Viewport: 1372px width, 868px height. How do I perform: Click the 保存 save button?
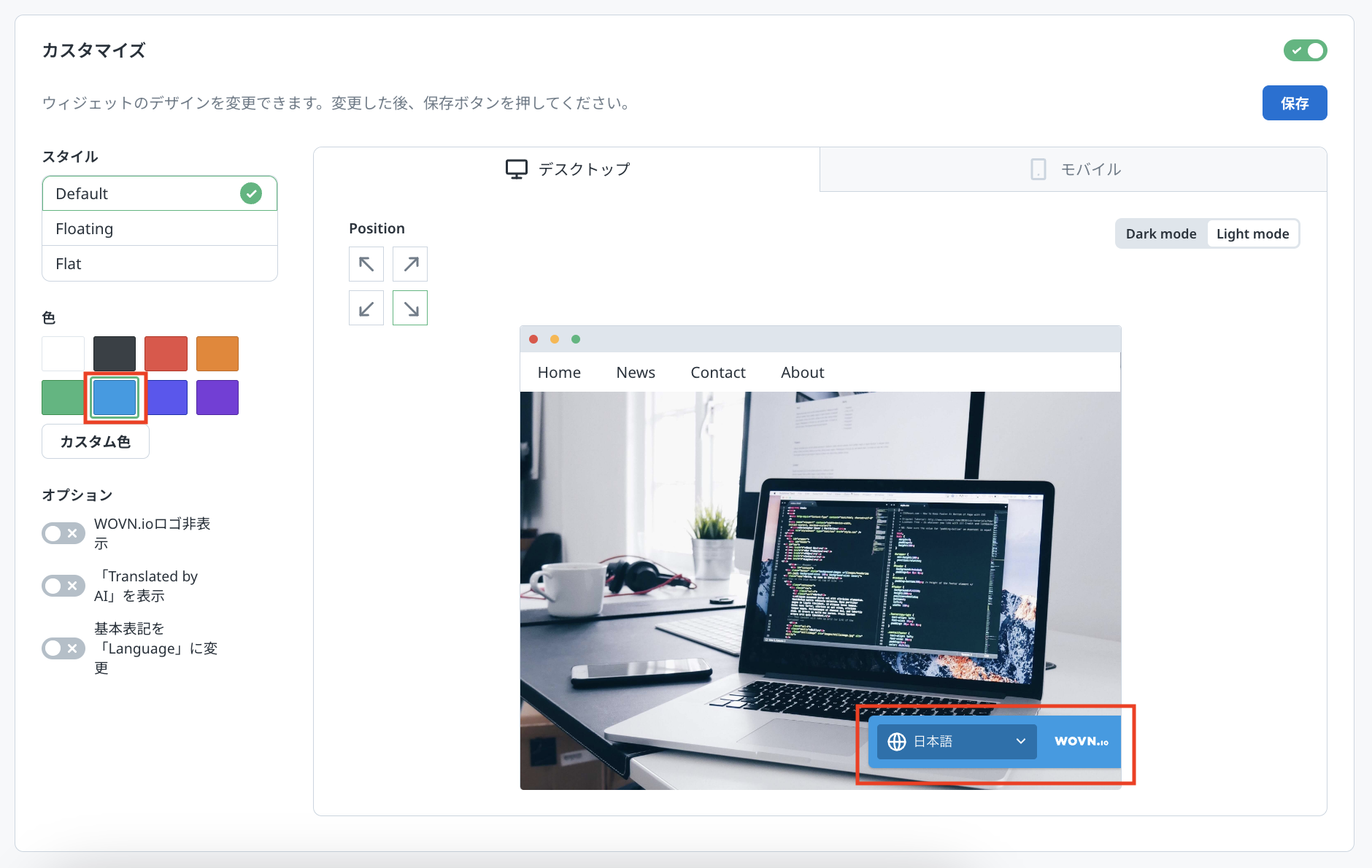tap(1294, 103)
